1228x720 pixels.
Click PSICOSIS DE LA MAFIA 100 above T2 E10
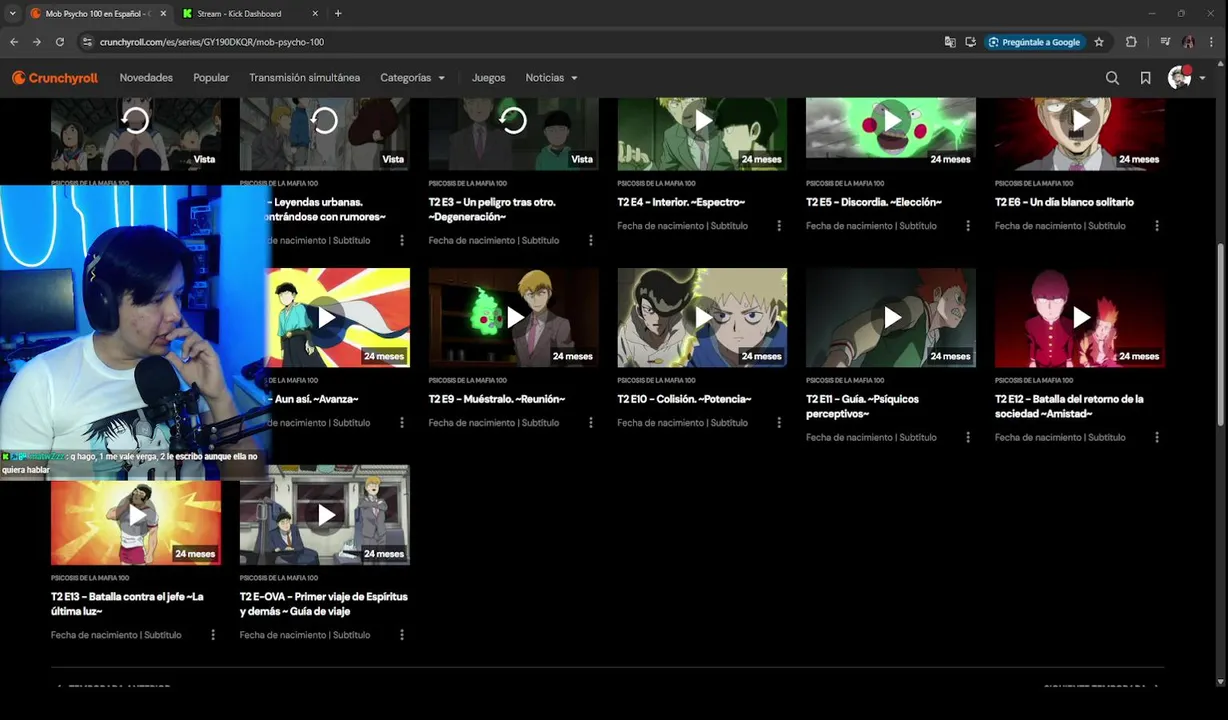coord(656,380)
